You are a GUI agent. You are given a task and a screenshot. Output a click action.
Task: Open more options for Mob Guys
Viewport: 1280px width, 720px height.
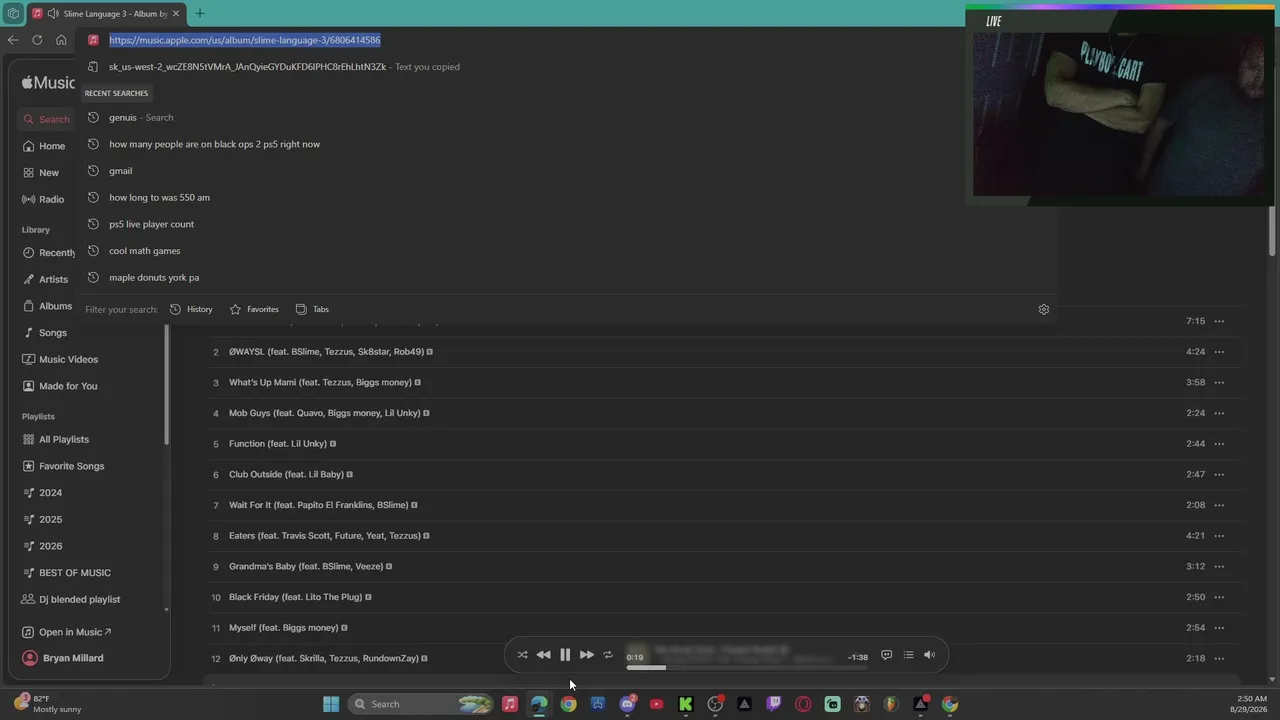click(x=1219, y=413)
